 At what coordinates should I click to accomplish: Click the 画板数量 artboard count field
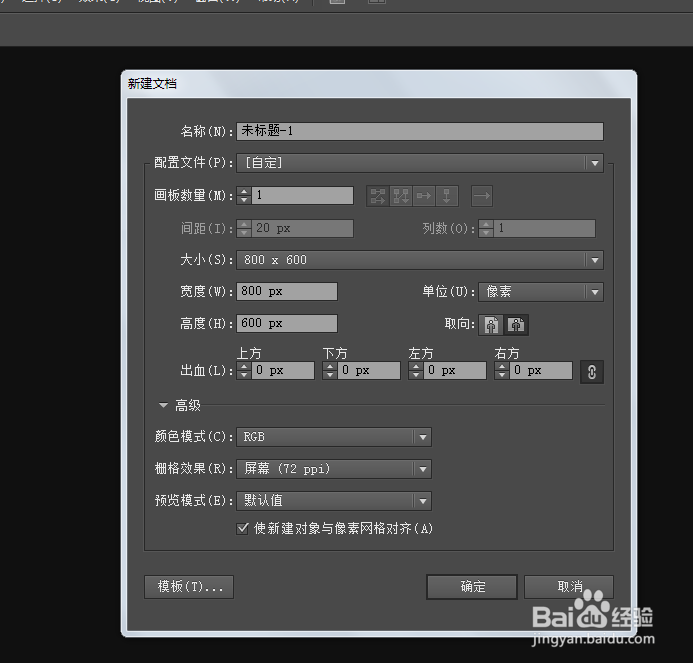(303, 195)
